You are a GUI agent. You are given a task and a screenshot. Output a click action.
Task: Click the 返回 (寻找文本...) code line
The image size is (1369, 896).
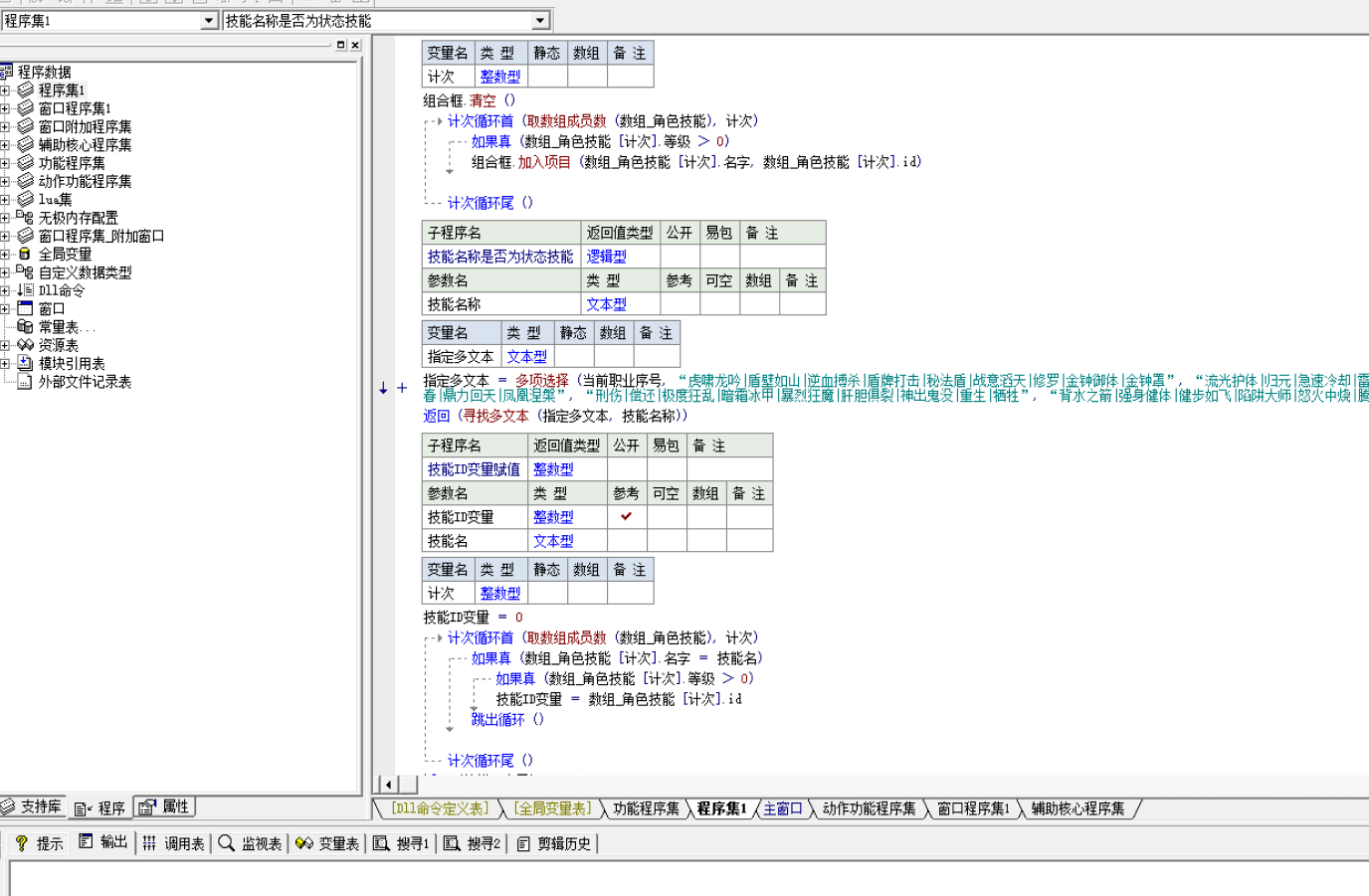(x=555, y=416)
